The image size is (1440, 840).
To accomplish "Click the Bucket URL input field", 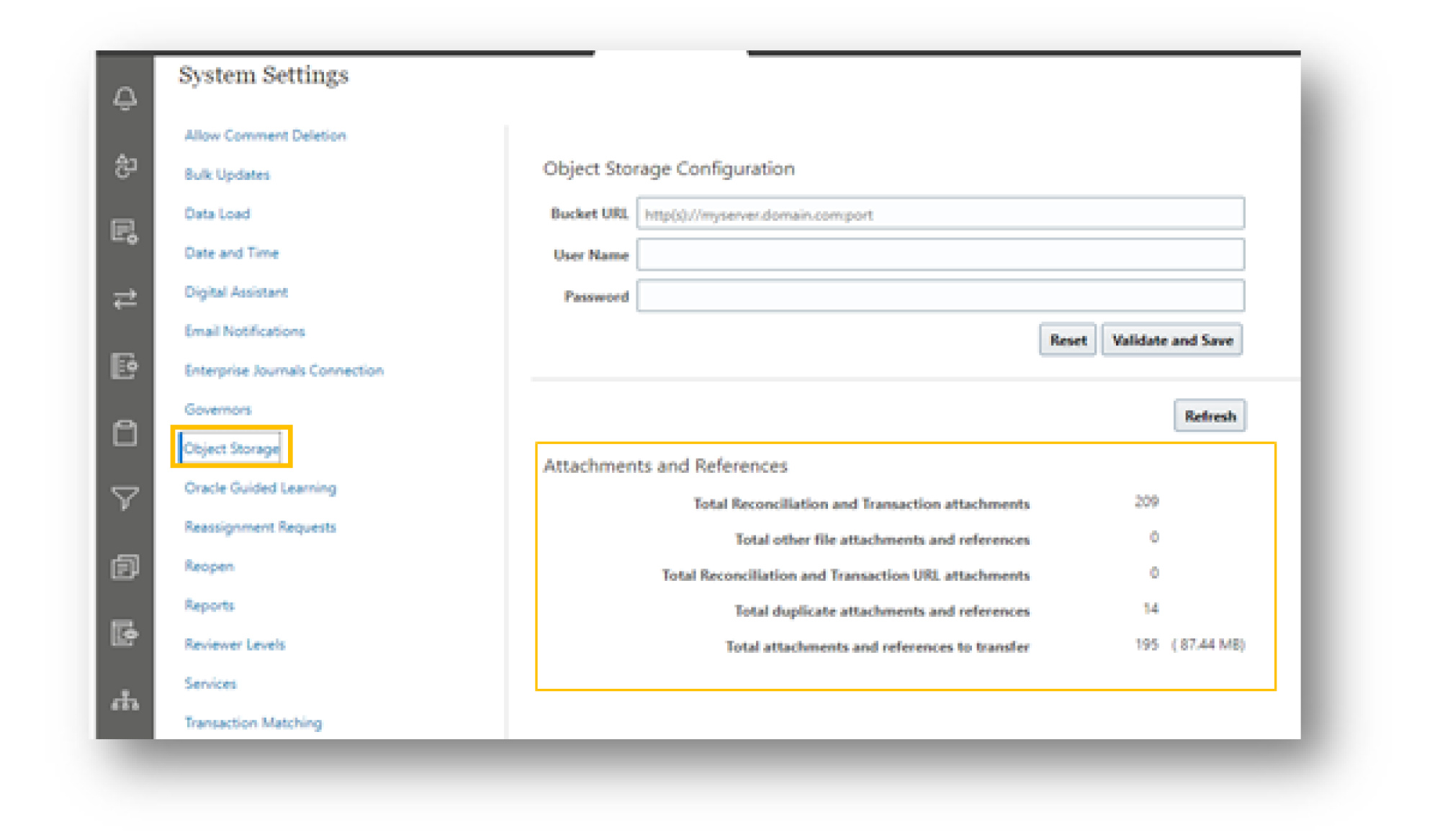I will click(x=940, y=214).
